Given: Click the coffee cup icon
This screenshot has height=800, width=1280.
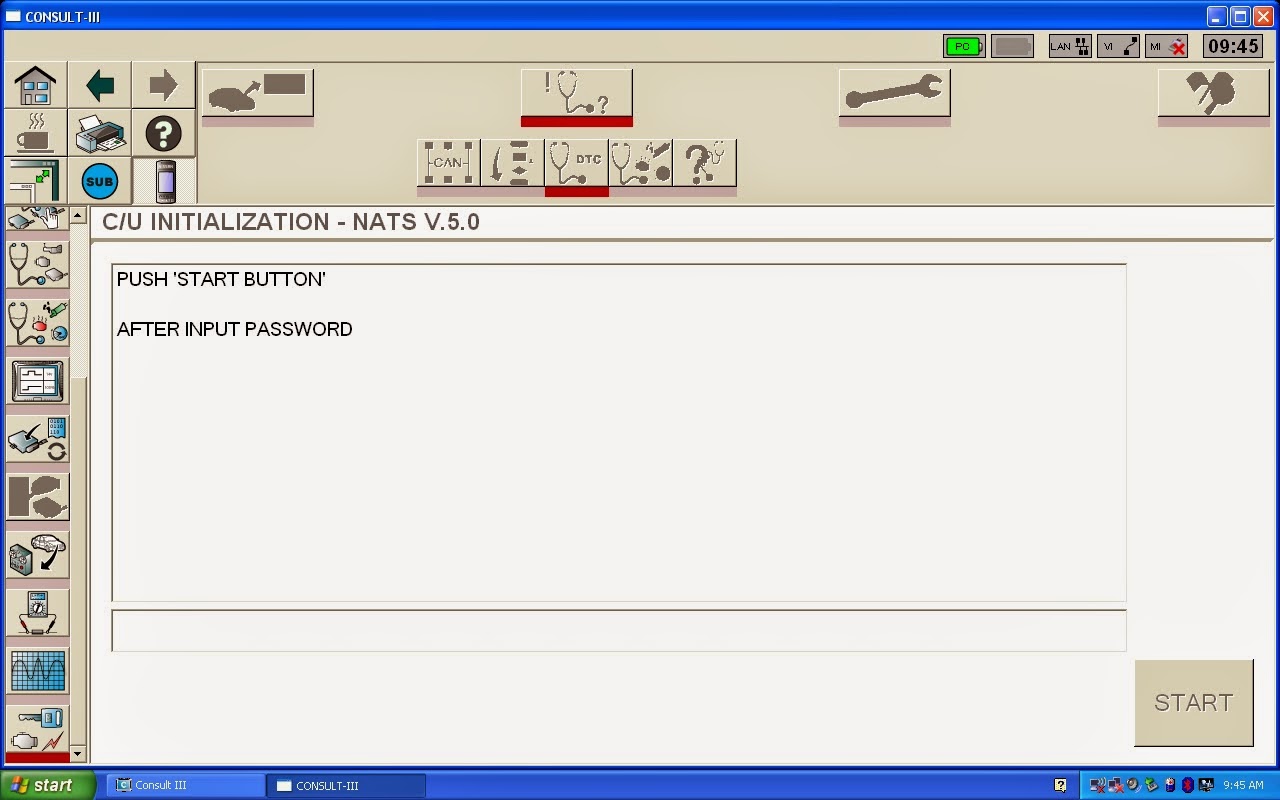Looking at the screenshot, I should [x=35, y=132].
